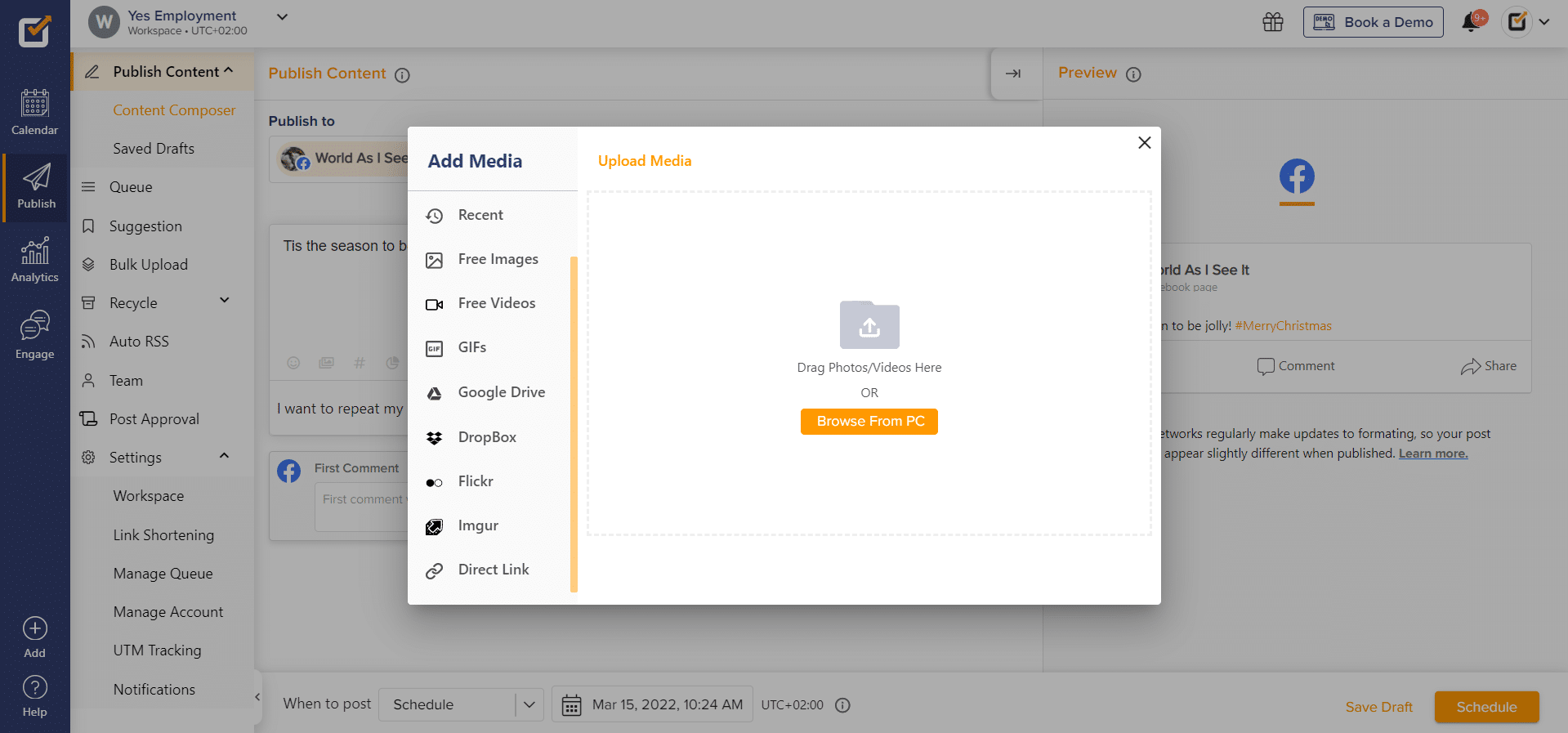Open Auto RSS
This screenshot has width=1568, height=733.
point(139,342)
